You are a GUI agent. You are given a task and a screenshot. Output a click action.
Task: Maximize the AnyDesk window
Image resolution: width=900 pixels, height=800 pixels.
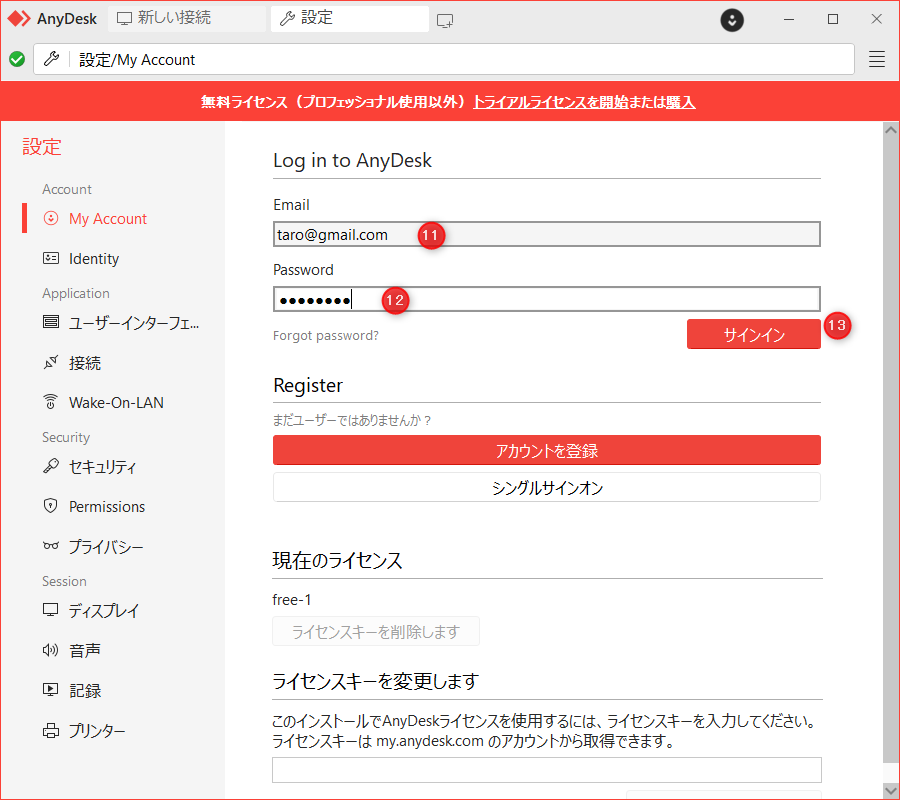click(x=833, y=20)
